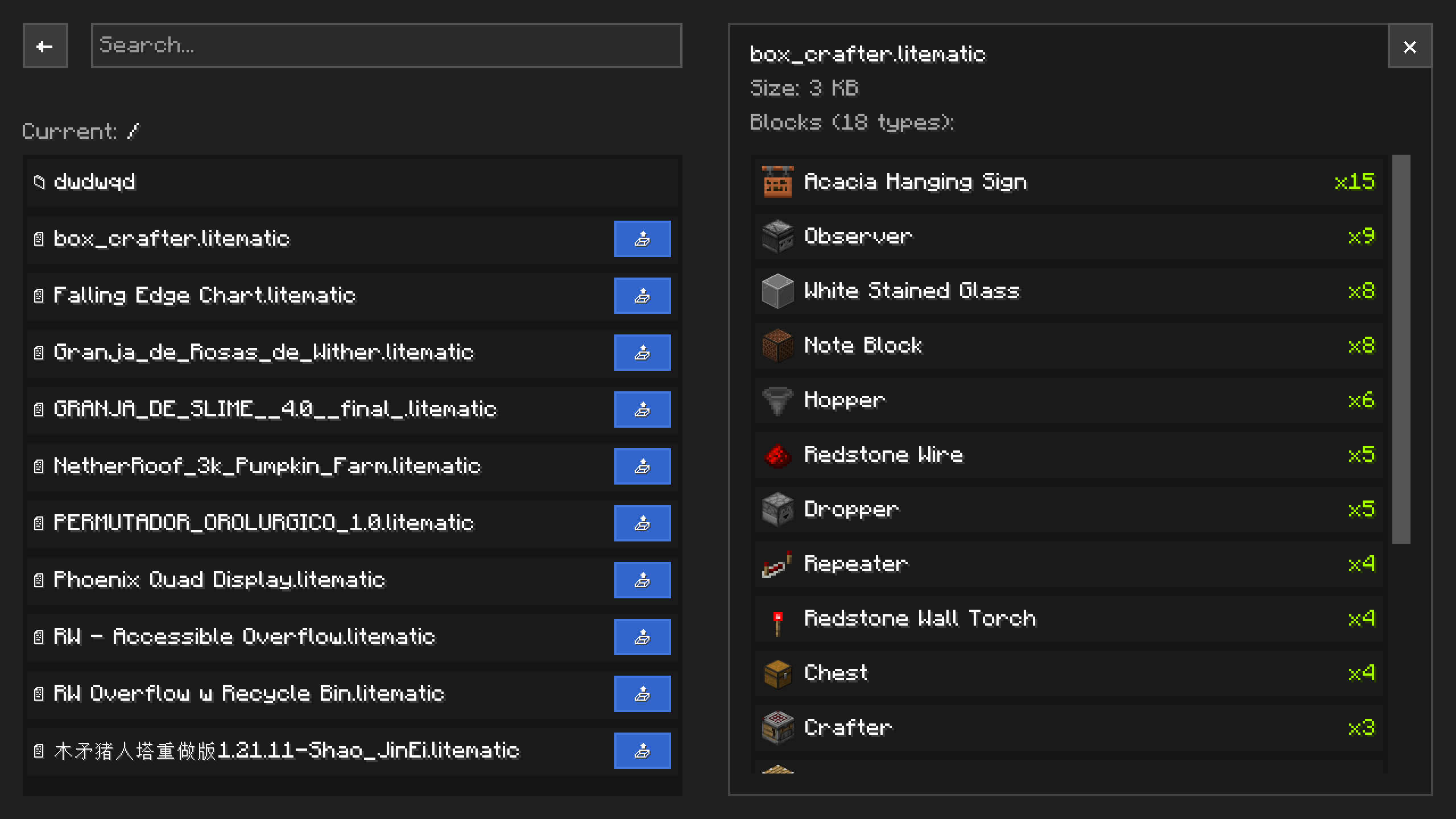Click the Observer block row

(1068, 237)
